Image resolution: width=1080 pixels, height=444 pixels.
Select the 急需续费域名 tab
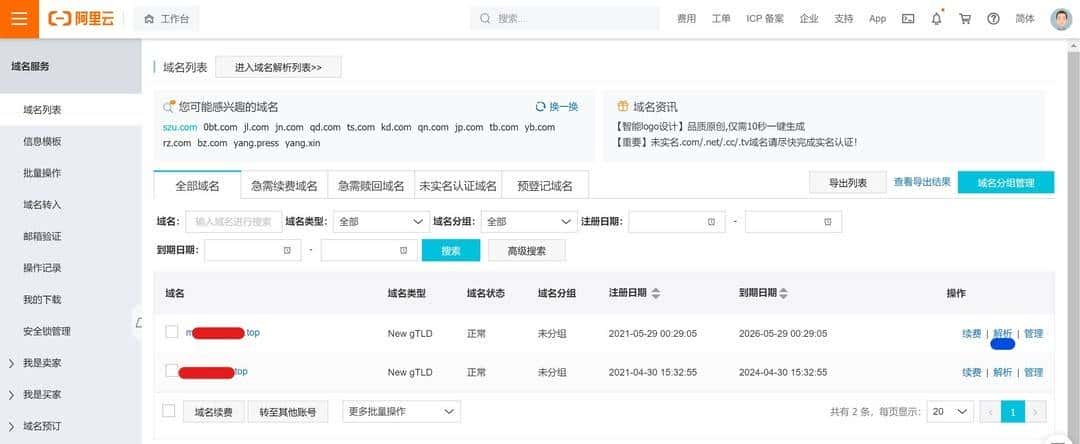284,185
